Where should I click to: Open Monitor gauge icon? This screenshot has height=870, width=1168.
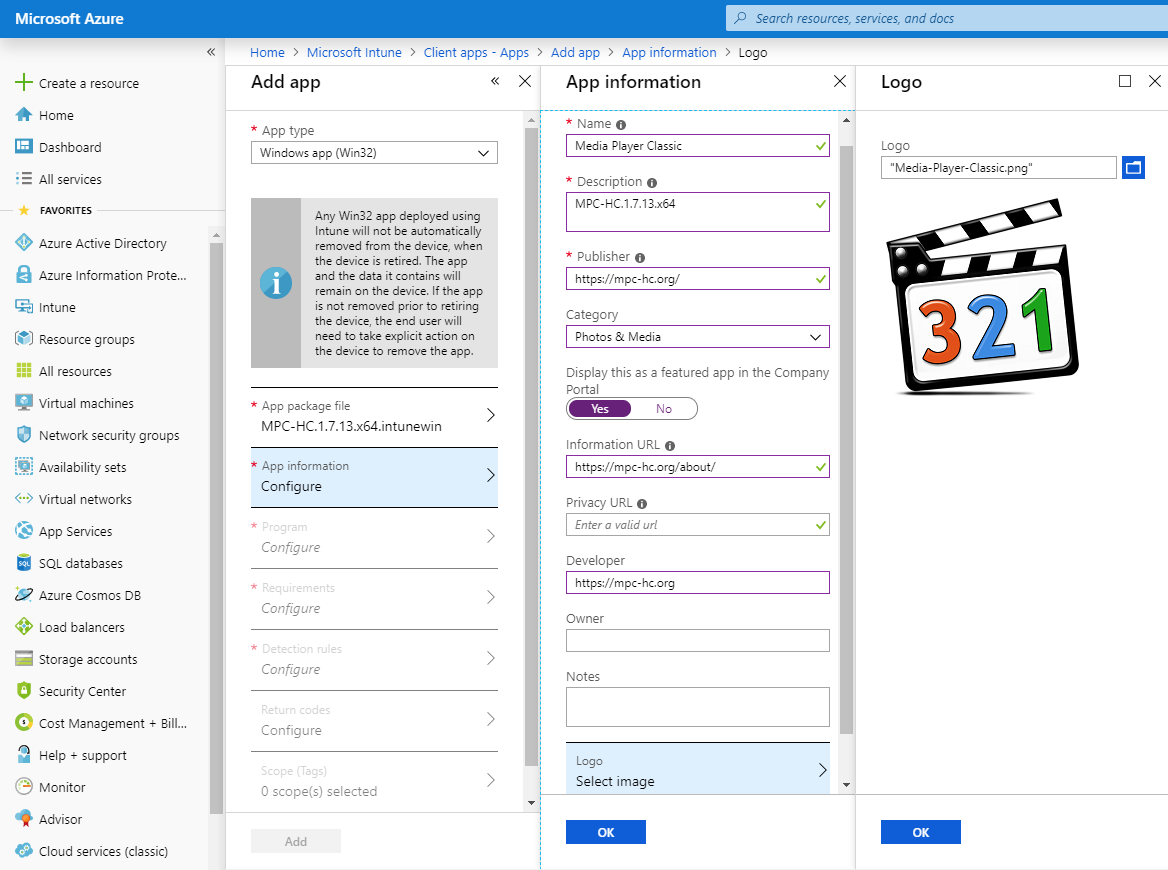[x=24, y=787]
